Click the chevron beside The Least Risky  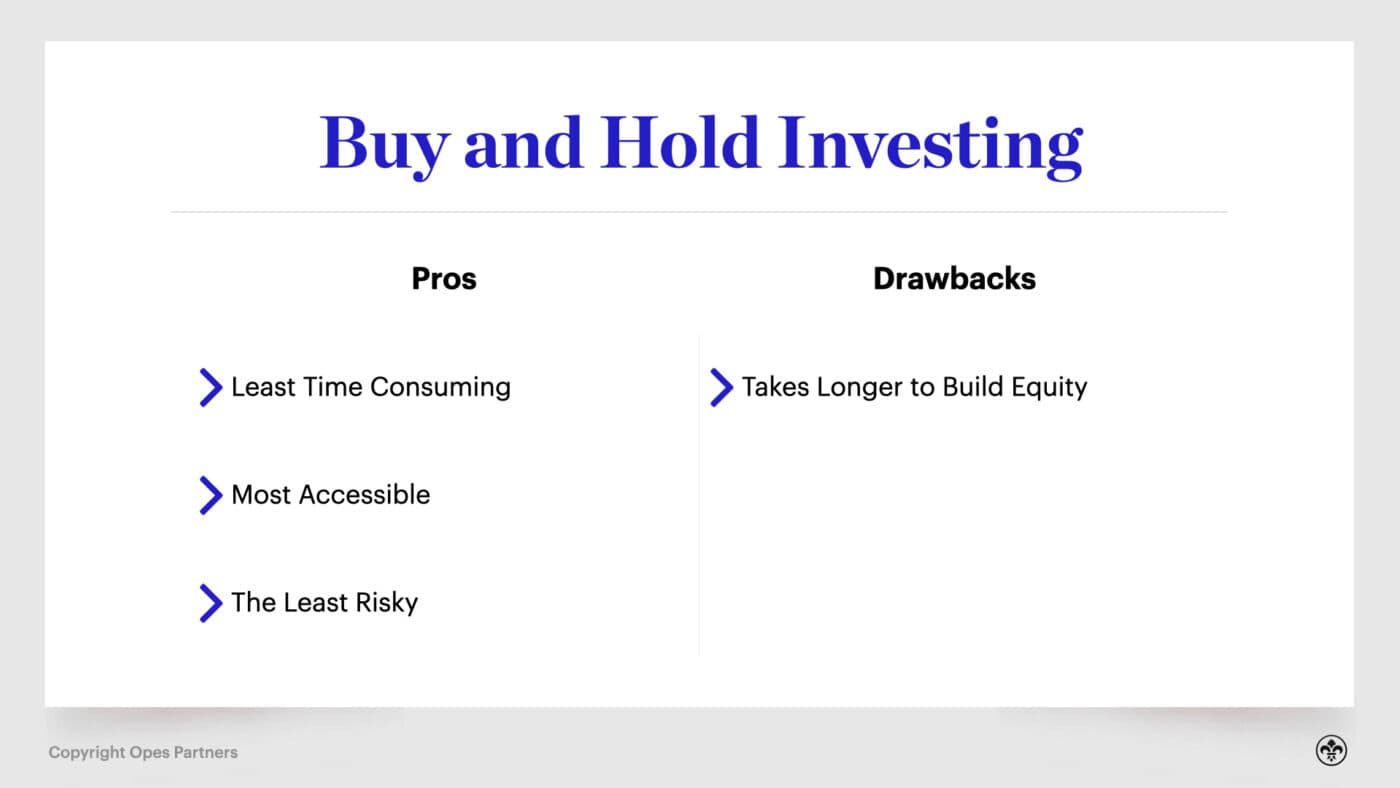(x=210, y=603)
